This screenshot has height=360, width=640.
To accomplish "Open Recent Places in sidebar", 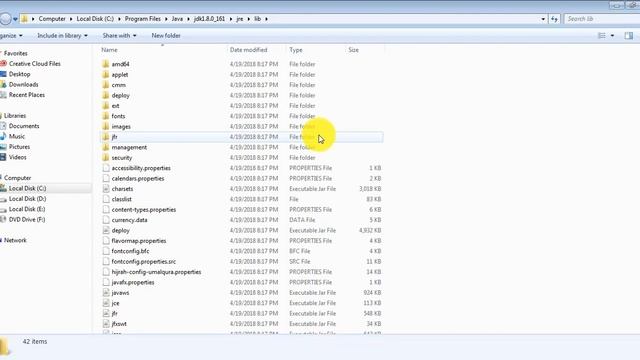I will tap(27, 95).
